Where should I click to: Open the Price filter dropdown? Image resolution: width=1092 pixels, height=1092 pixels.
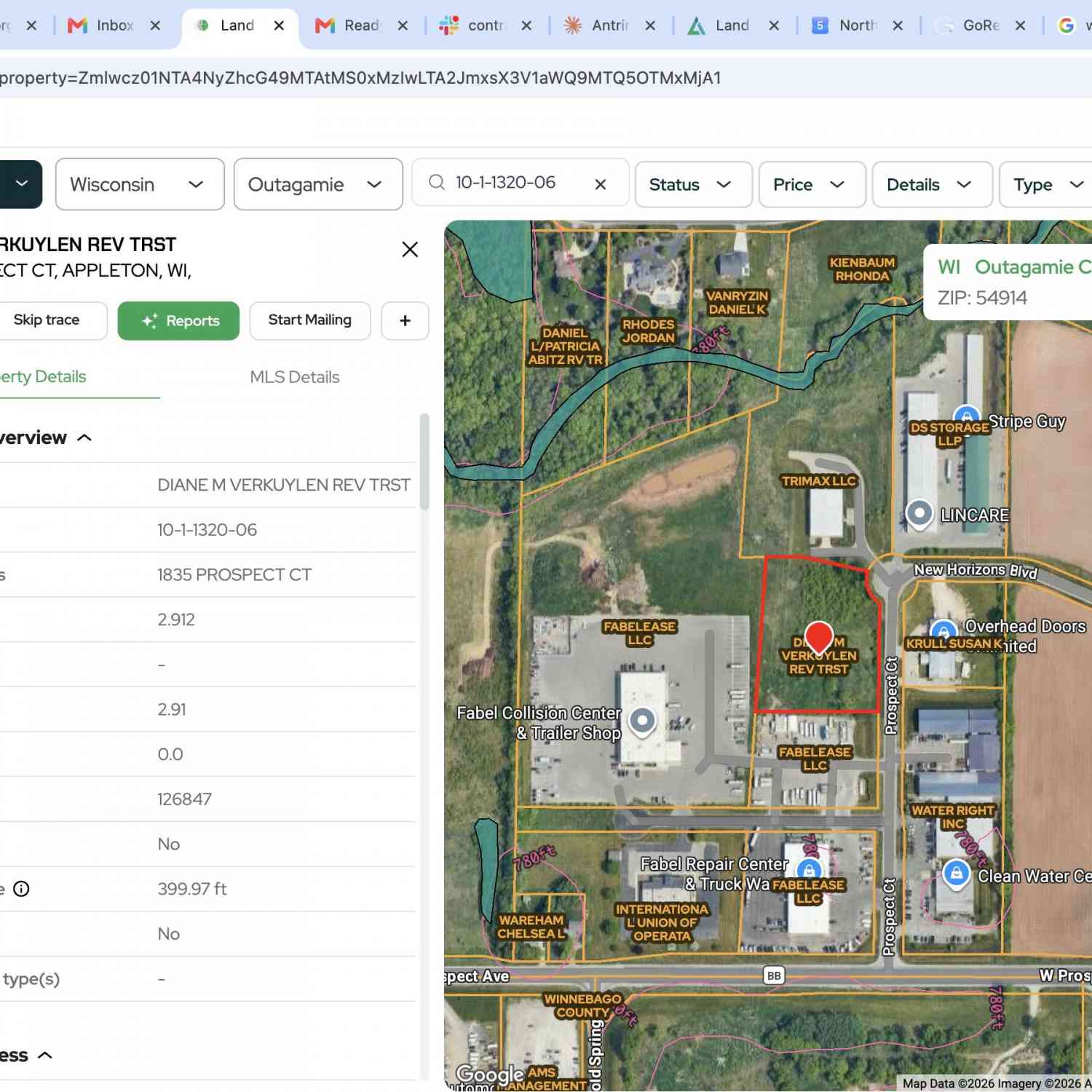[x=812, y=184]
